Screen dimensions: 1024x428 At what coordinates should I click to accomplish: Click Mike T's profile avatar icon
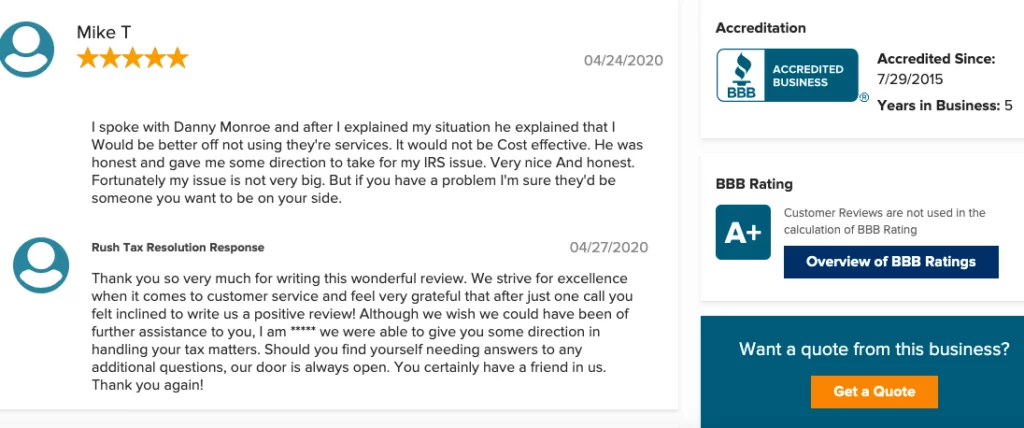[x=27, y=50]
